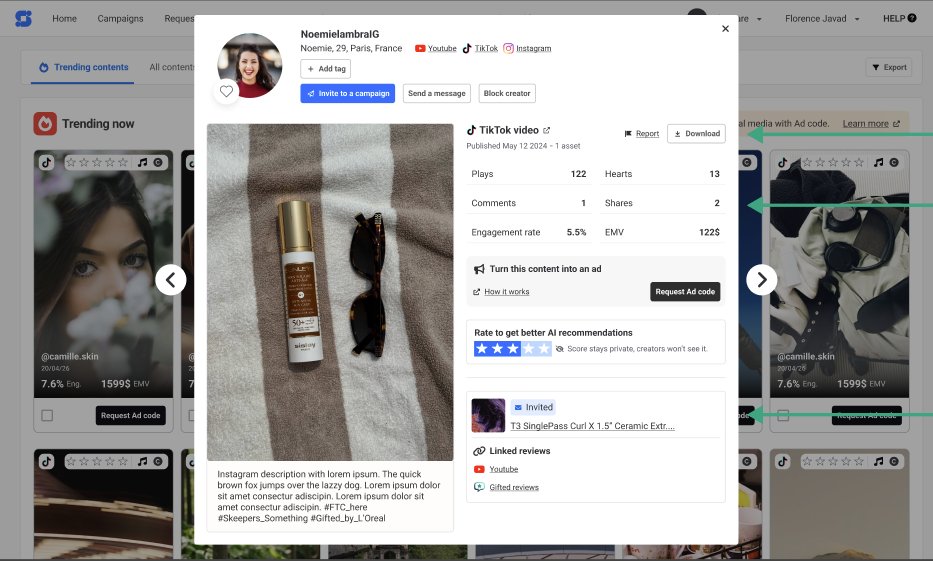Open Youtube link in profile header
The height and width of the screenshot is (561, 933).
[442, 48]
